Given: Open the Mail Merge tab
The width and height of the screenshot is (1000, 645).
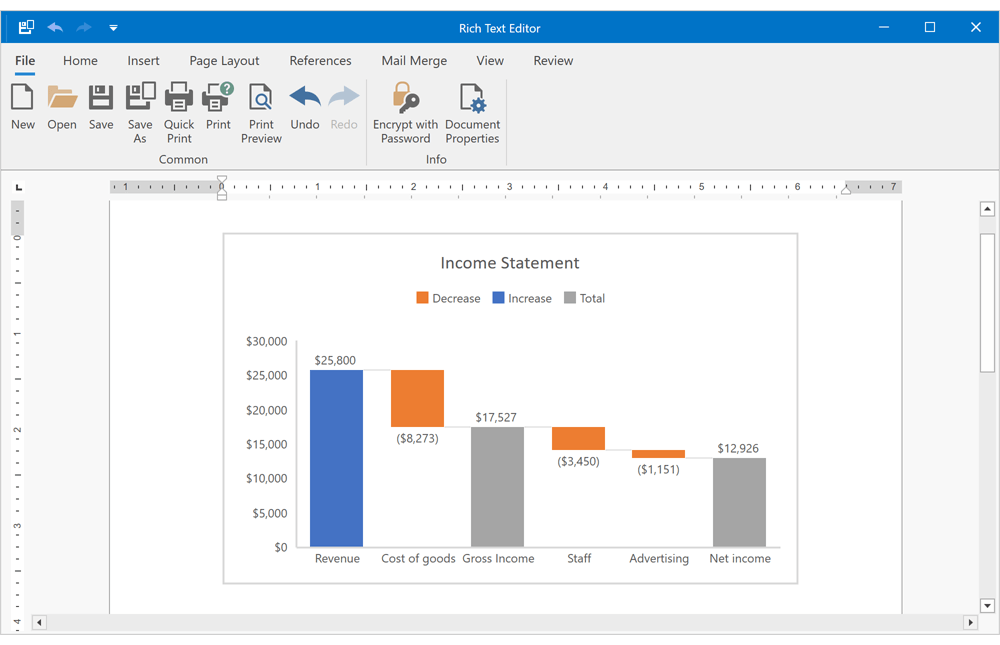Looking at the screenshot, I should pos(414,60).
